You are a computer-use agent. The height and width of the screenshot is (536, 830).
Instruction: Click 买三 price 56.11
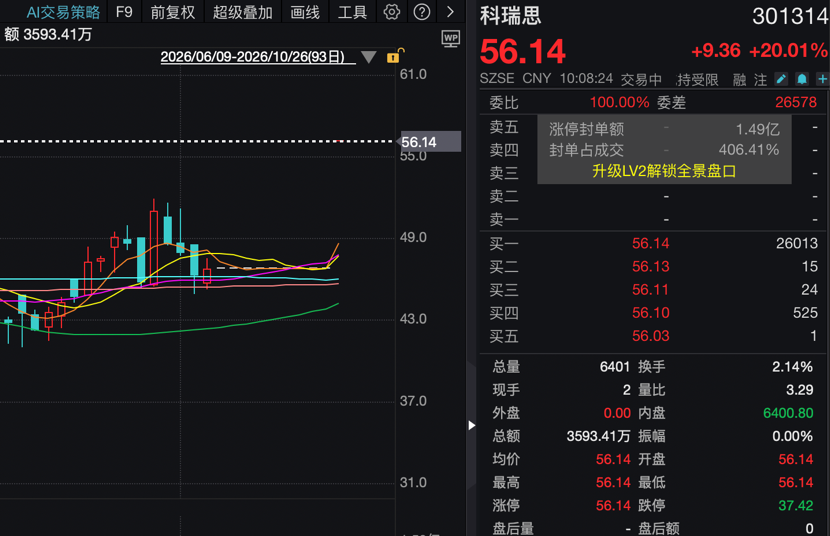point(651,290)
